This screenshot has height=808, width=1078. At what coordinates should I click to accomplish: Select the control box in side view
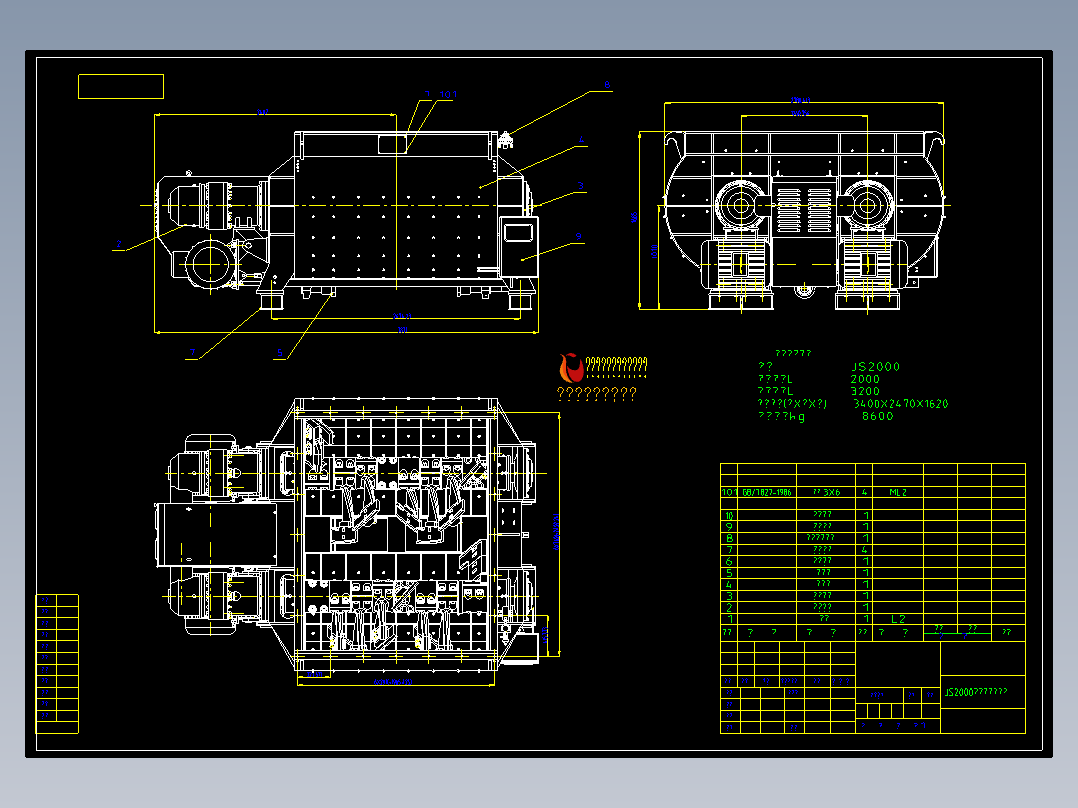(x=518, y=248)
